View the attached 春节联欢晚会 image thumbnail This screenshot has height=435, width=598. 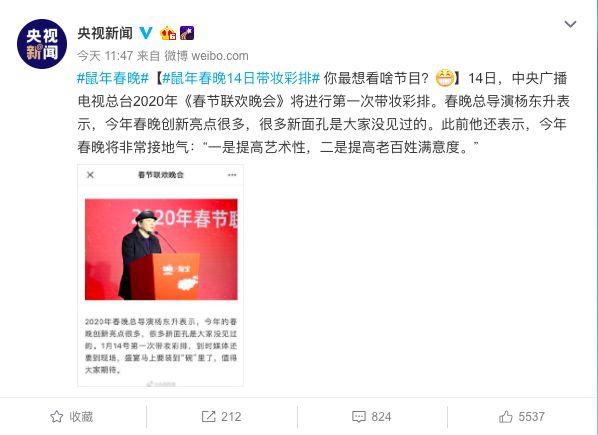pos(160,276)
